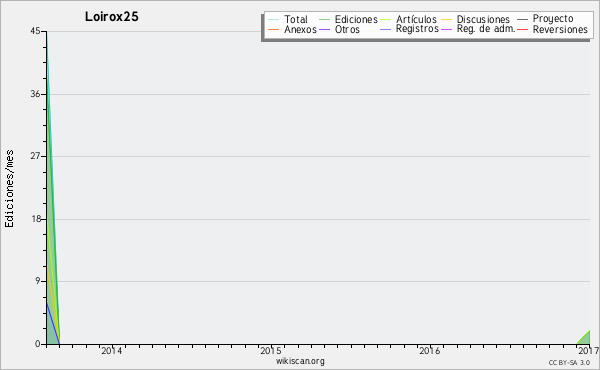Screen dimensions: 600x370
Task: Click the blue Registros line near chart start
Action: 53,323
